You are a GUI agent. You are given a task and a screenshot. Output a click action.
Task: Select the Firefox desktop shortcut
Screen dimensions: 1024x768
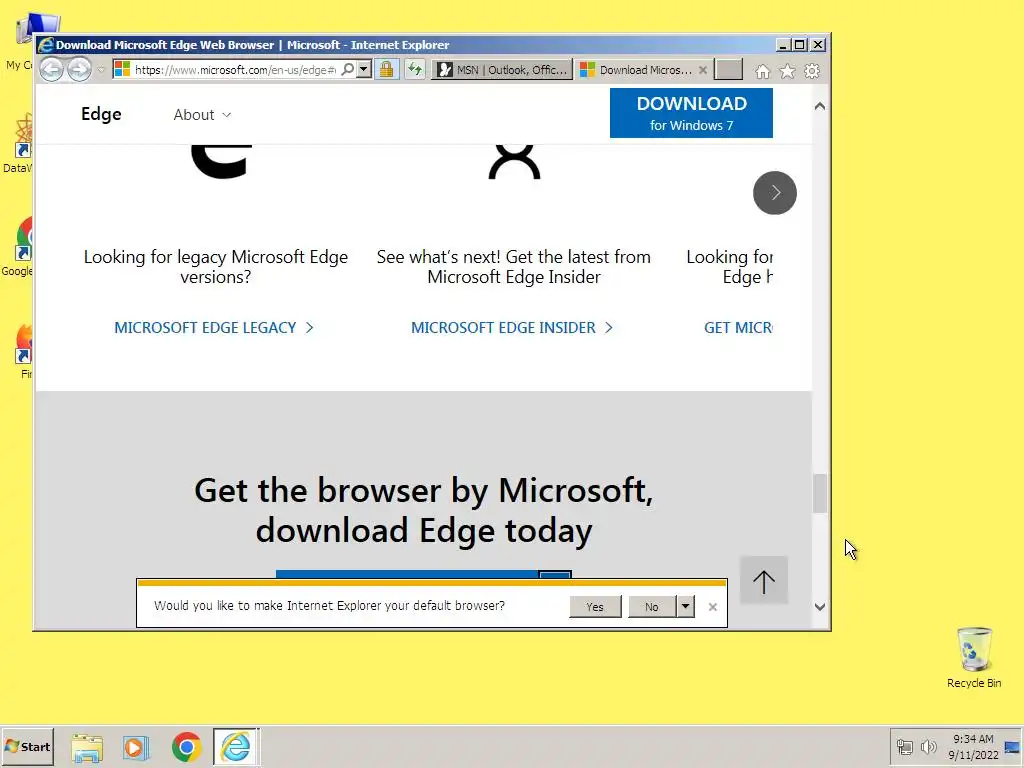point(24,351)
